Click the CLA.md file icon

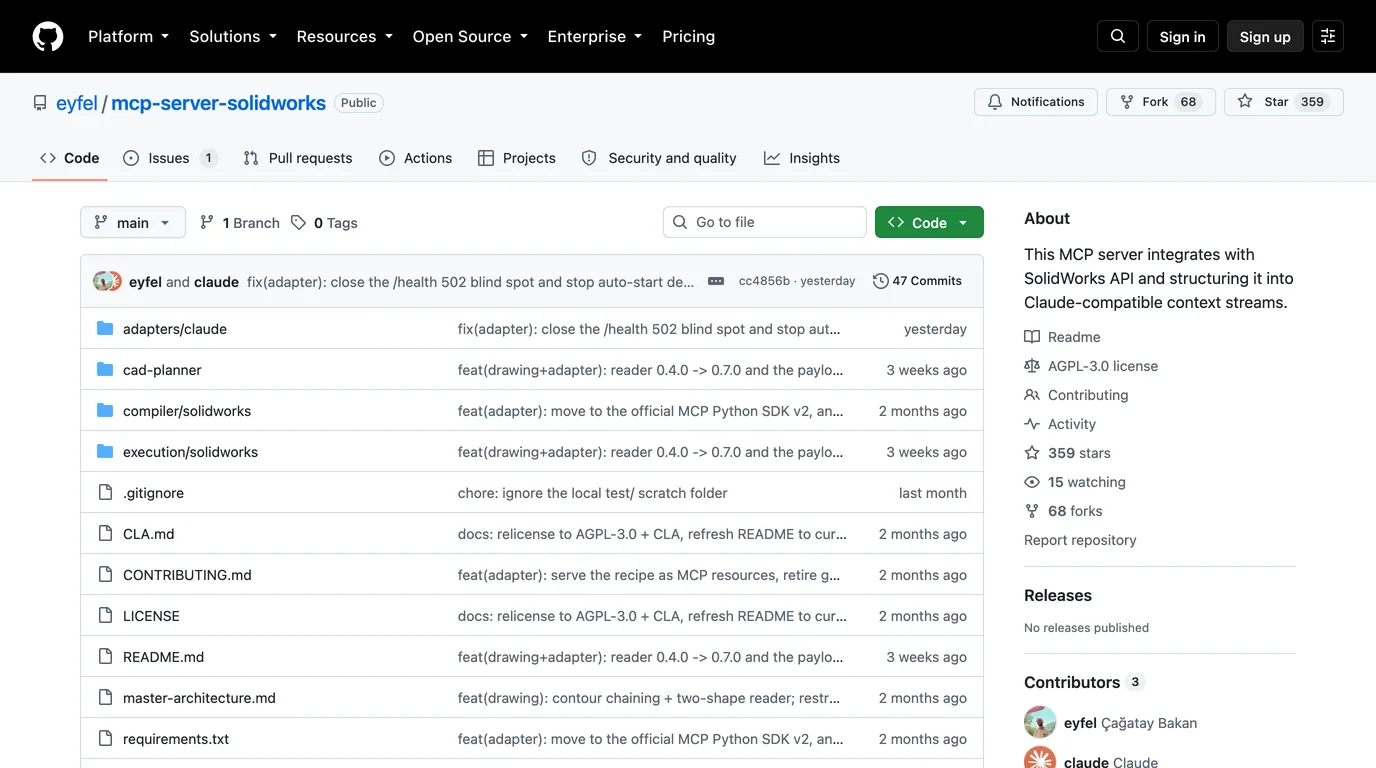(105, 533)
